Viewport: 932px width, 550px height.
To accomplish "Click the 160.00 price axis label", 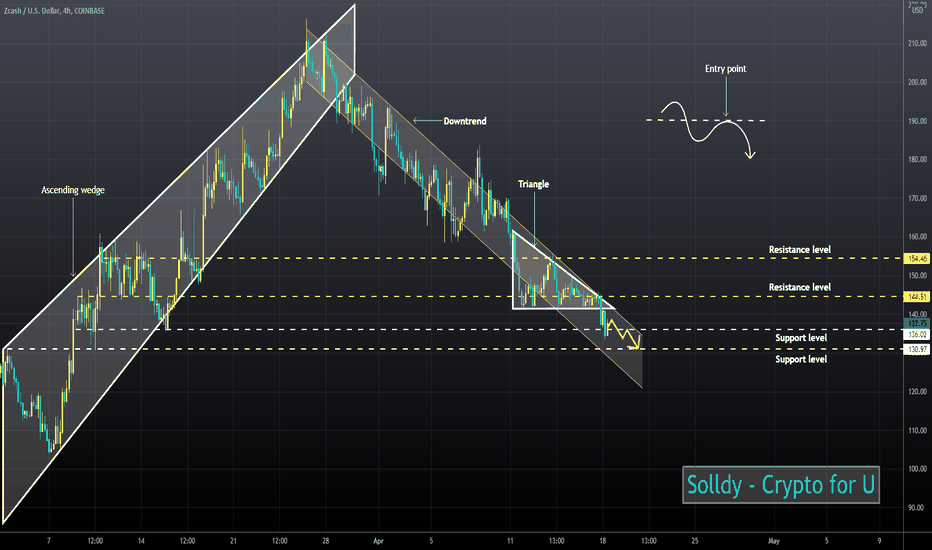I will pyautogui.click(x=917, y=237).
